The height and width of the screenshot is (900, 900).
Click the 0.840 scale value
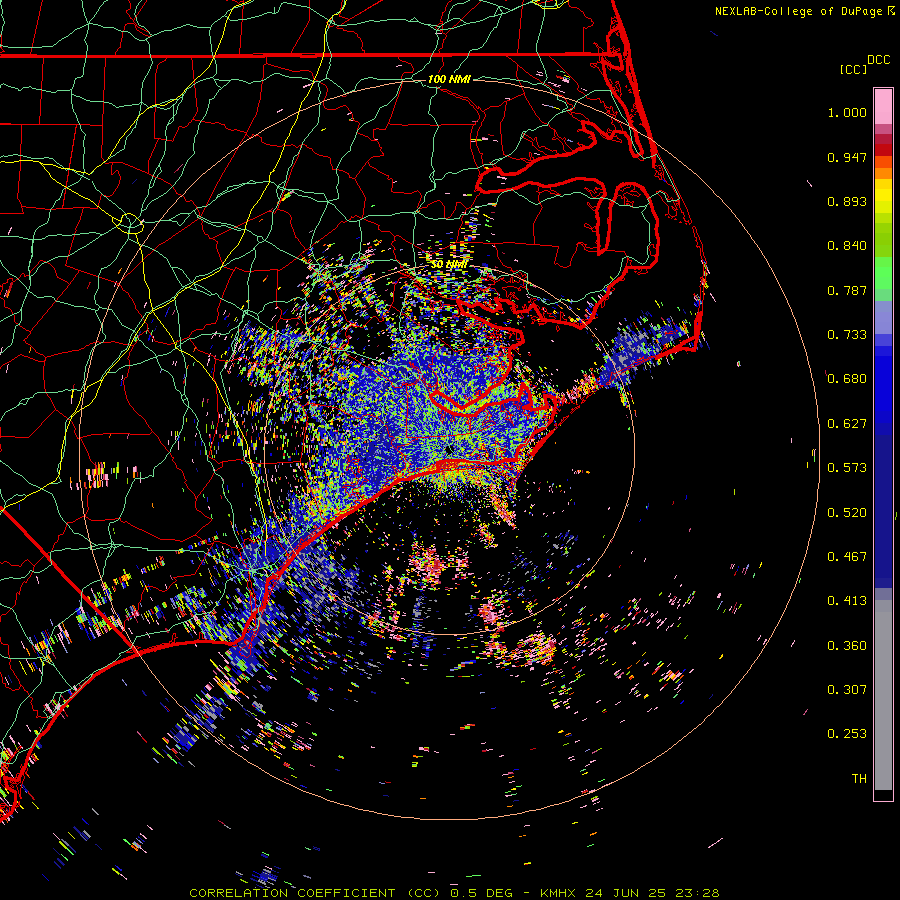tap(847, 246)
